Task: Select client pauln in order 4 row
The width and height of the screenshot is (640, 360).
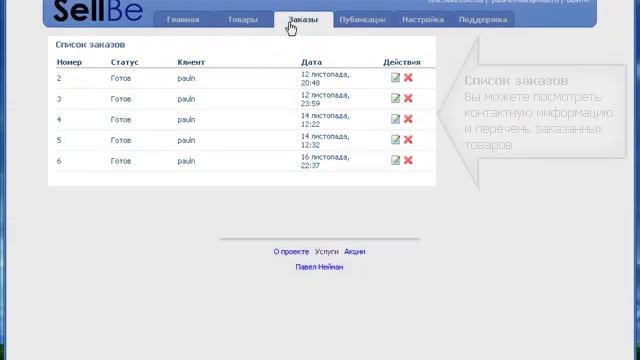Action: tap(186, 120)
